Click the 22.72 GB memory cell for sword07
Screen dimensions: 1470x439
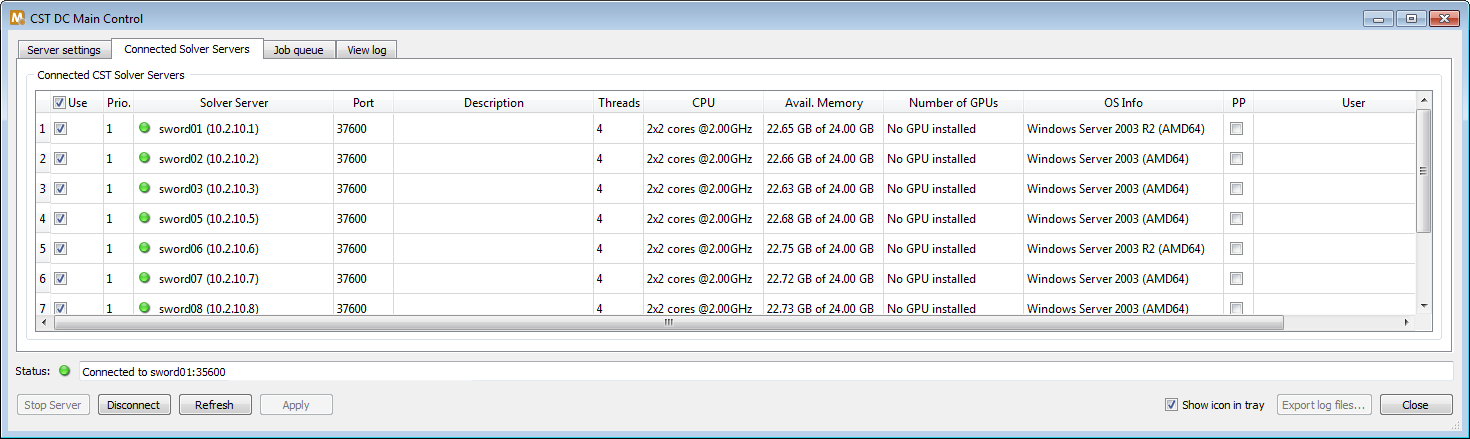[x=824, y=278]
